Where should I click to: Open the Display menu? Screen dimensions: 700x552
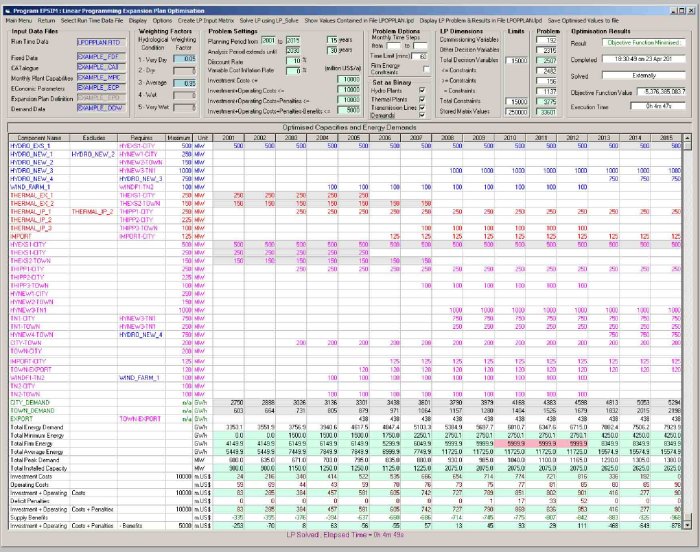point(136,19)
